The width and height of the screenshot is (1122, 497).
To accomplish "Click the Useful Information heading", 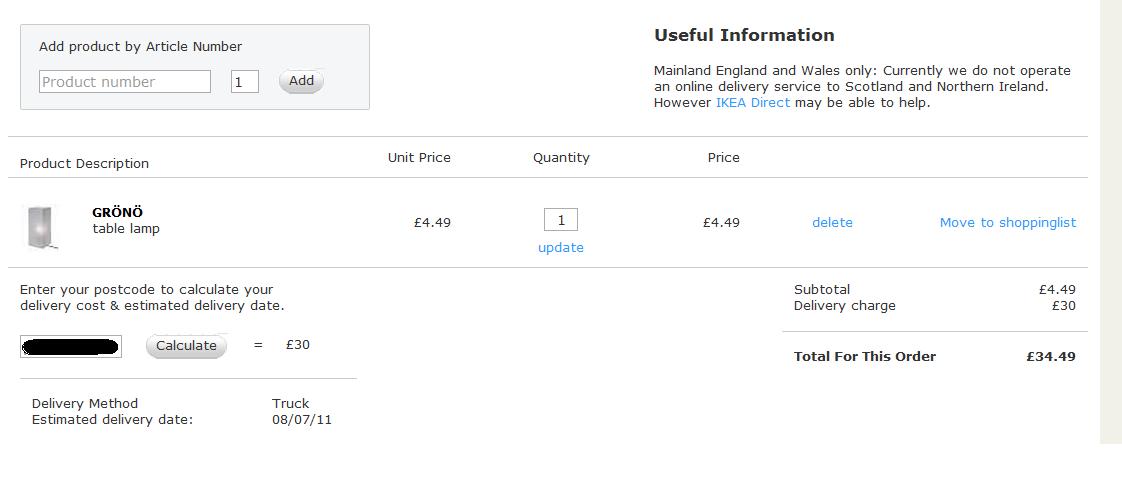I will click(x=744, y=35).
